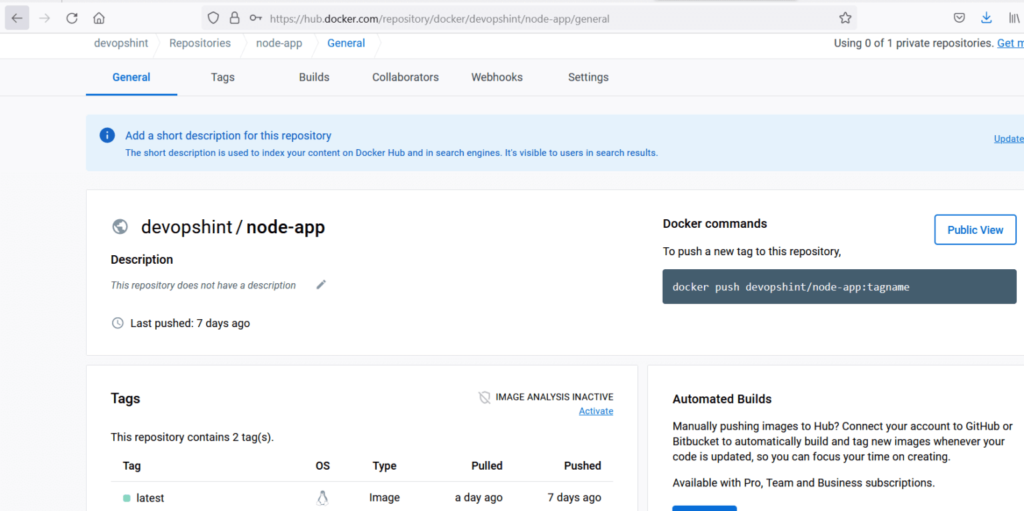The width and height of the screenshot is (1024, 511).
Task: Open the Webhooks tab
Action: coord(497,77)
